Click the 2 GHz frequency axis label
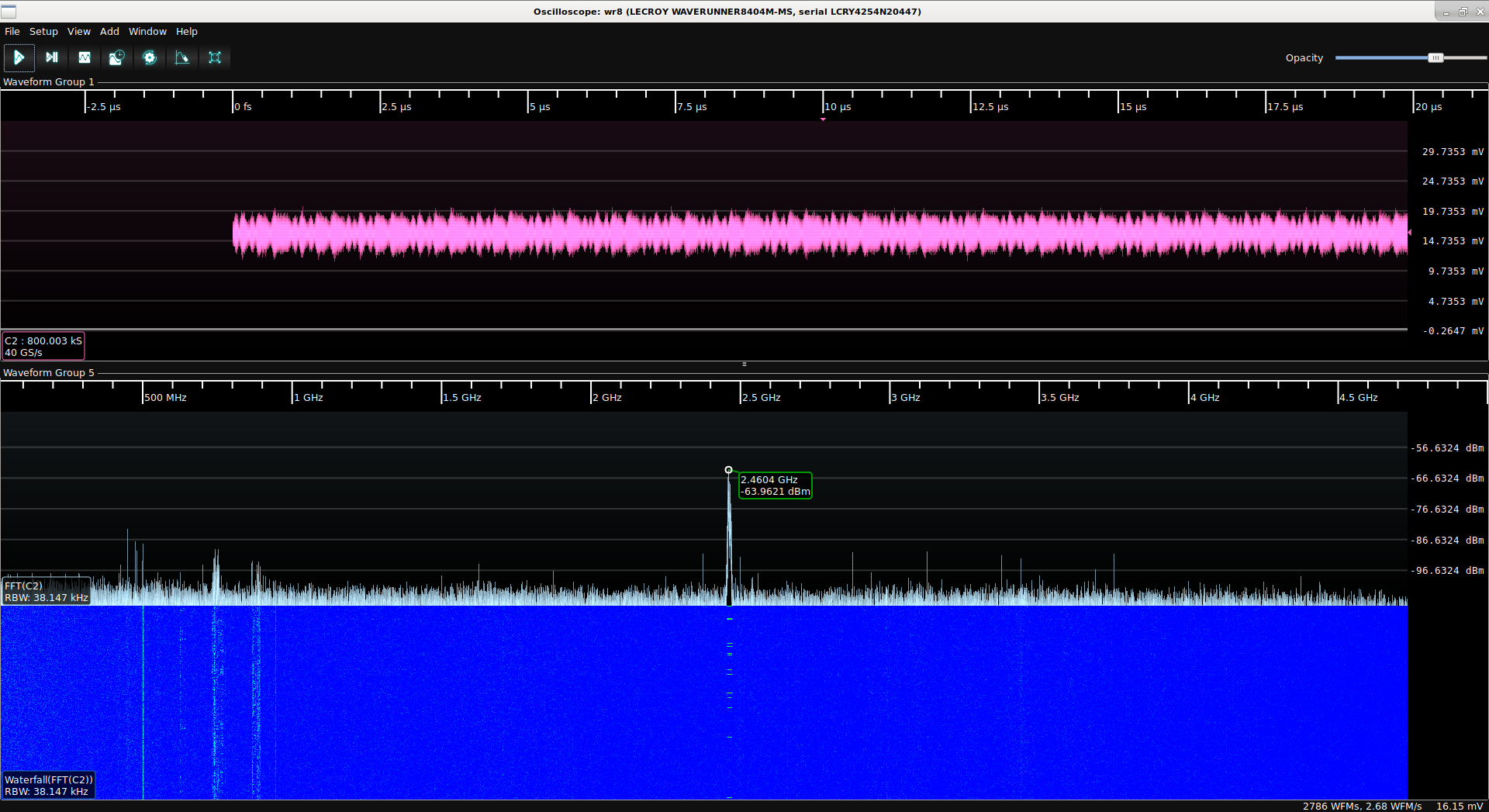Screen dimensions: 1489x812 click(608, 398)
